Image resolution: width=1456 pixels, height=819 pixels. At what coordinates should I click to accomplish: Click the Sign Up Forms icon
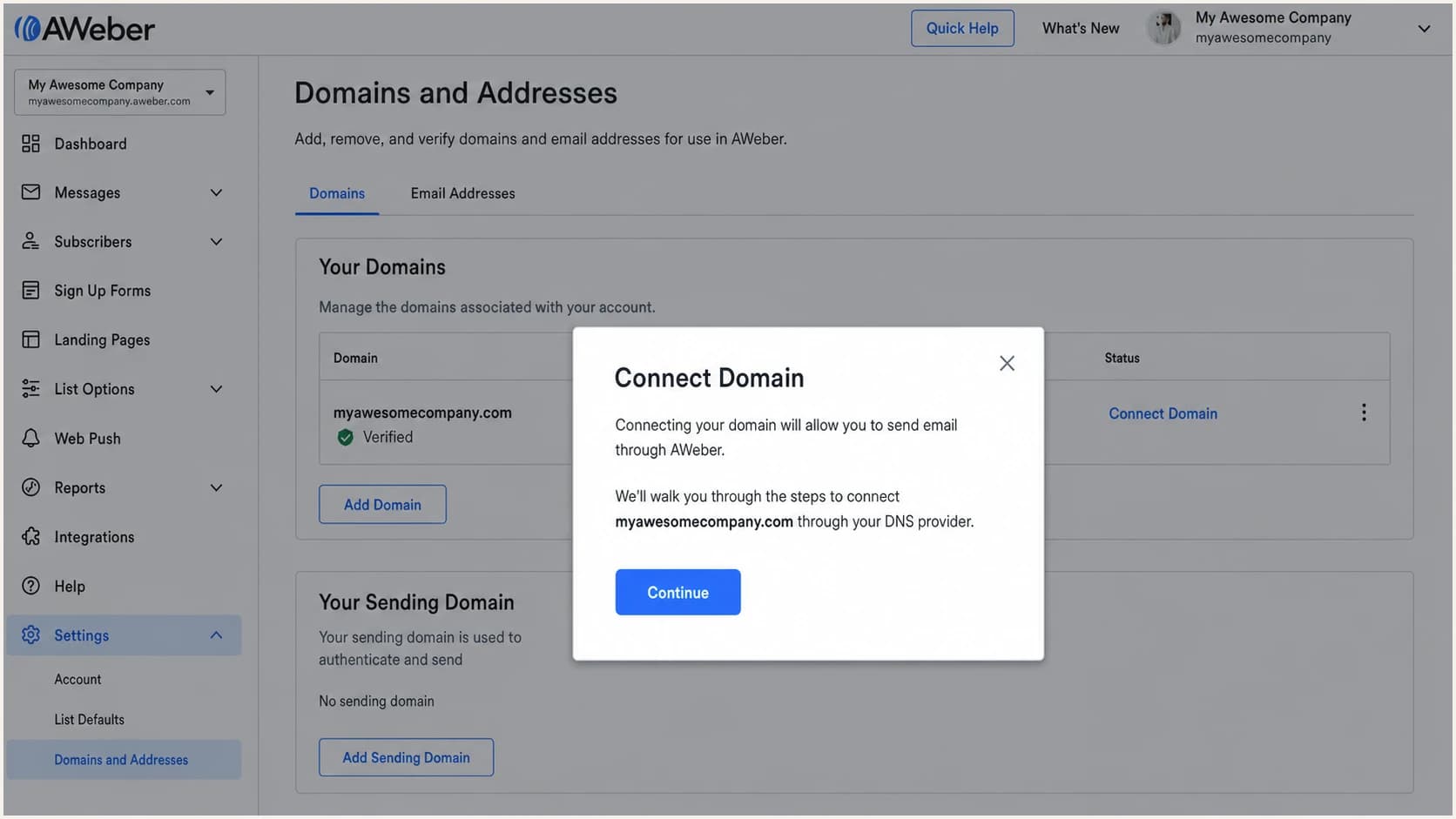pyautogui.click(x=30, y=291)
